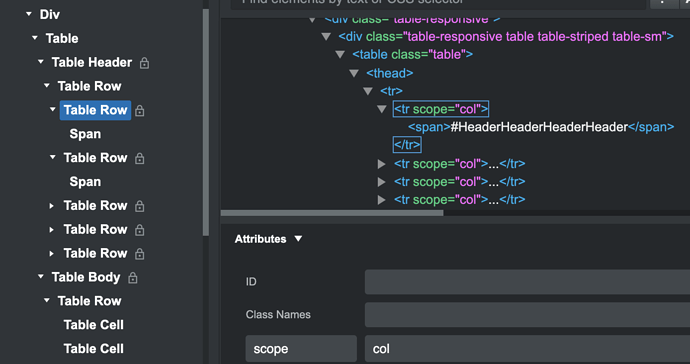Screen dimensions: 690x364
Task: Collapse the Table Body node
Action: pos(41,276)
